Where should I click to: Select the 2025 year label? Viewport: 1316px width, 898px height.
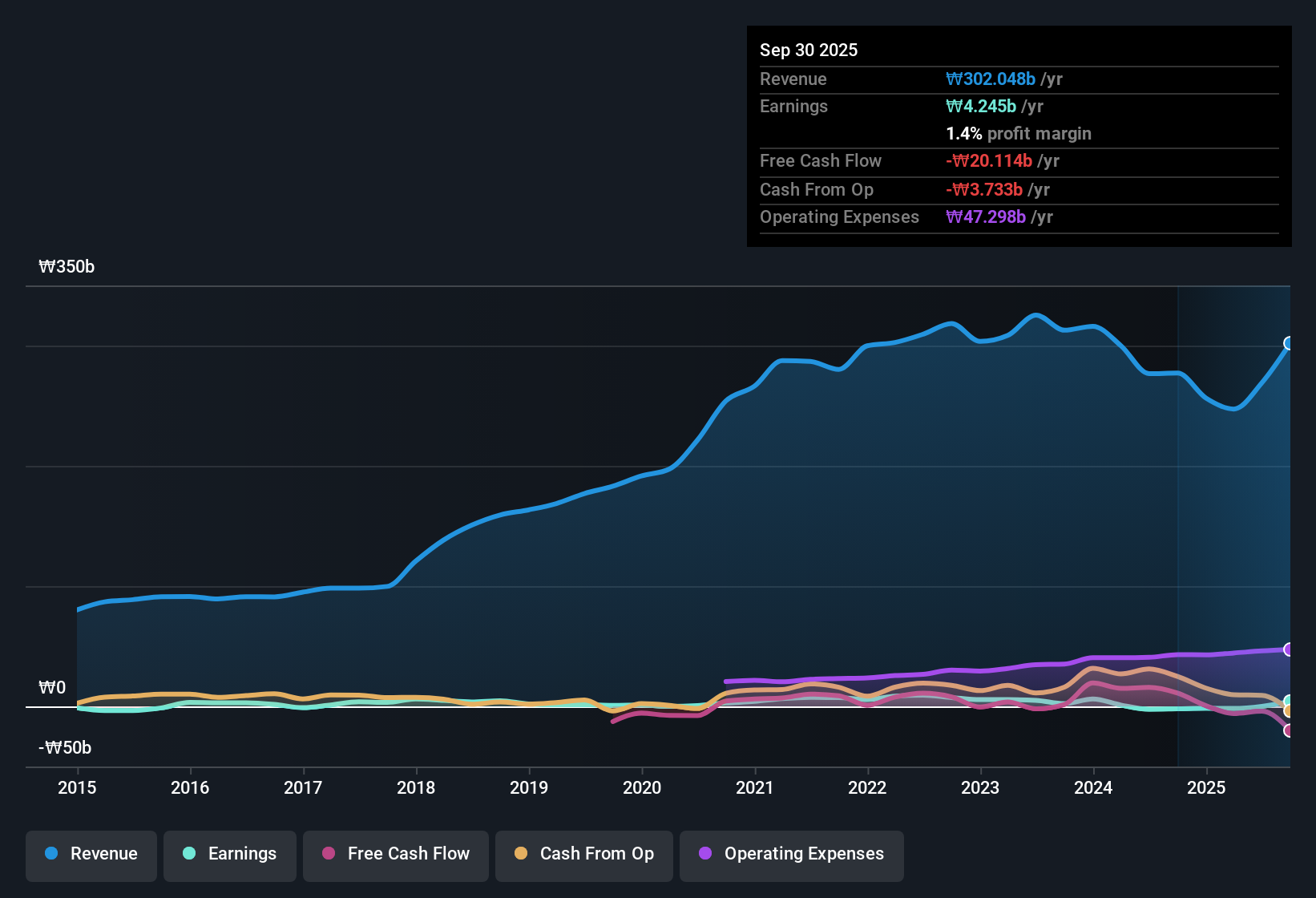1207,788
